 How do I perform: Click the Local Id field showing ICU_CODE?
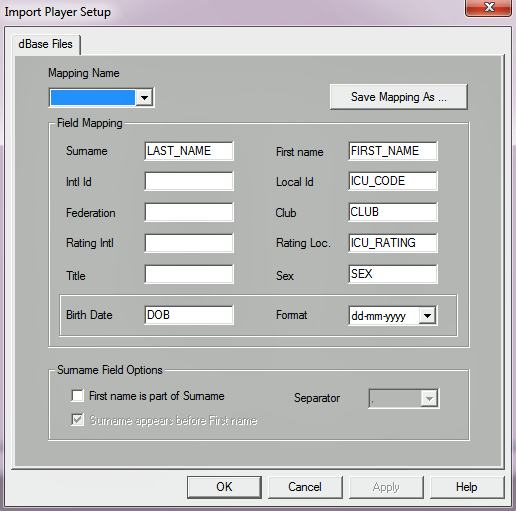click(x=393, y=181)
